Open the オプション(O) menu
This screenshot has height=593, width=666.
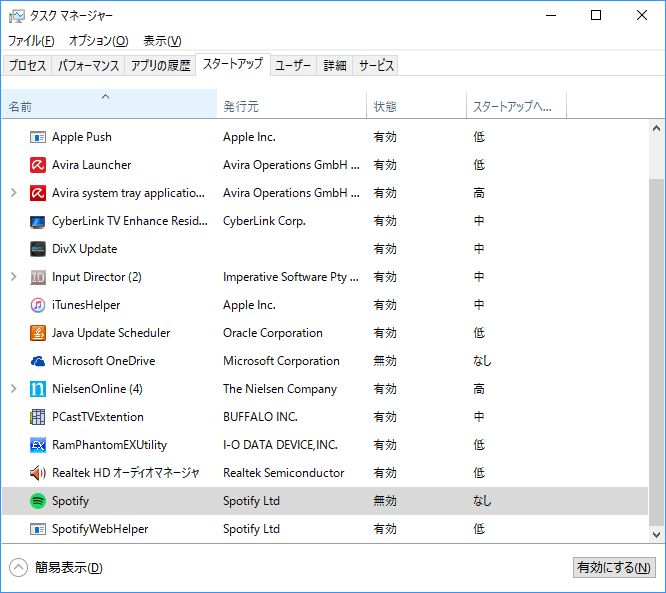click(99, 41)
